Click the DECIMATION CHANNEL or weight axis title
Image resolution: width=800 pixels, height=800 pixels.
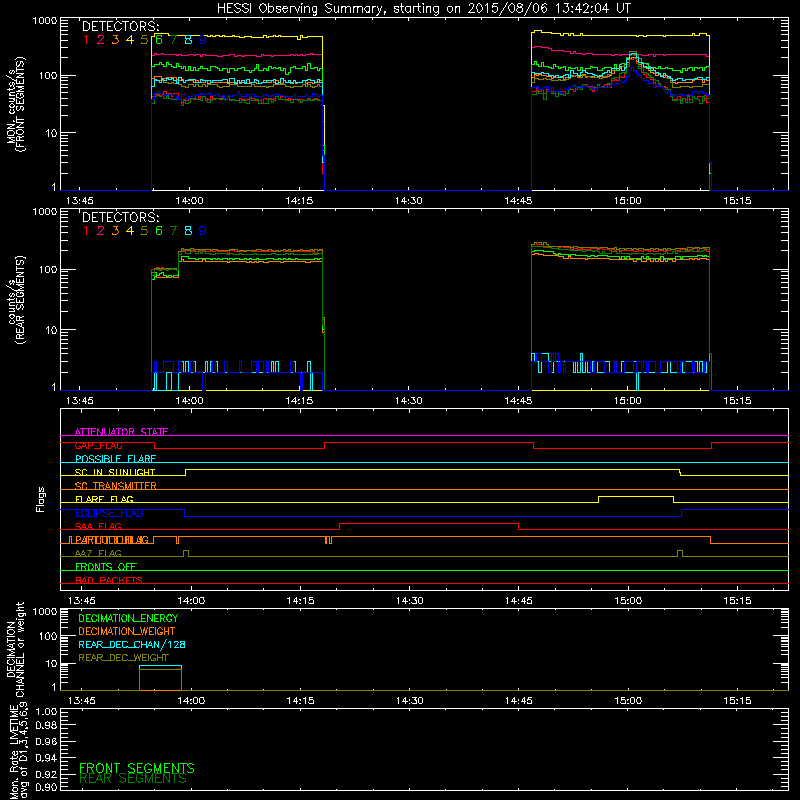15,649
